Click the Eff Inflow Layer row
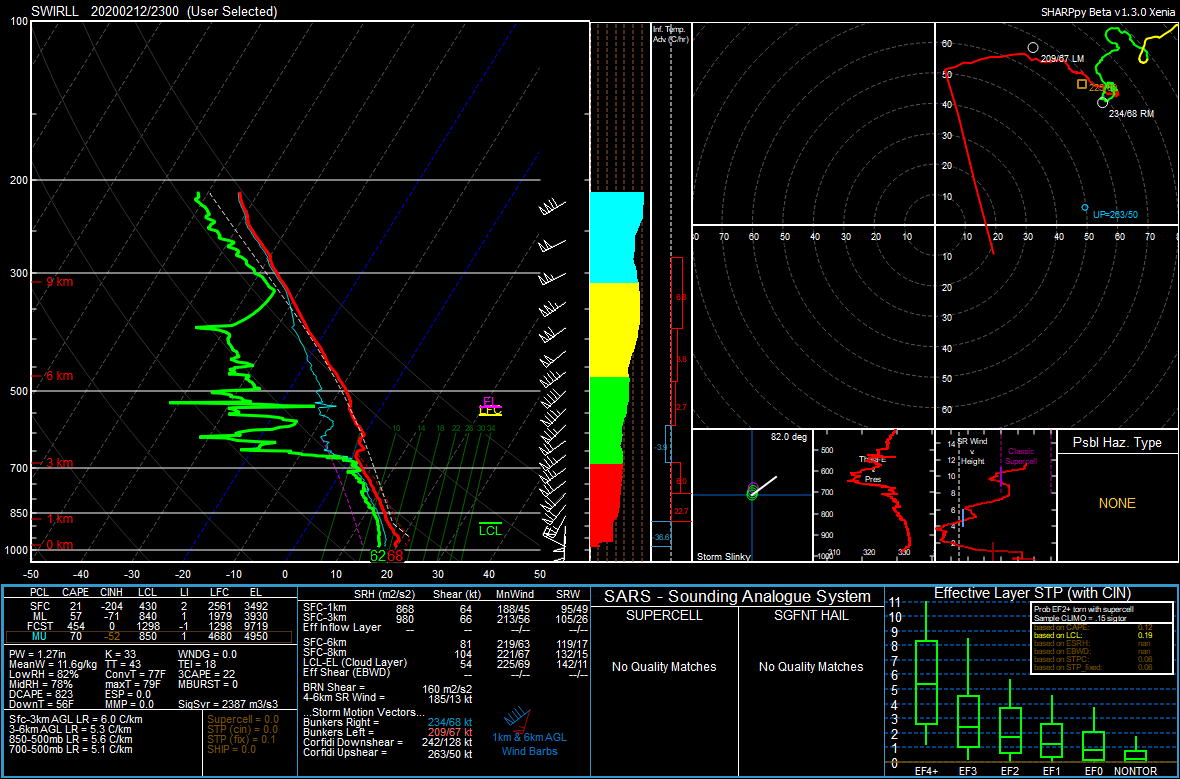This screenshot has height=779, width=1180. 446,627
